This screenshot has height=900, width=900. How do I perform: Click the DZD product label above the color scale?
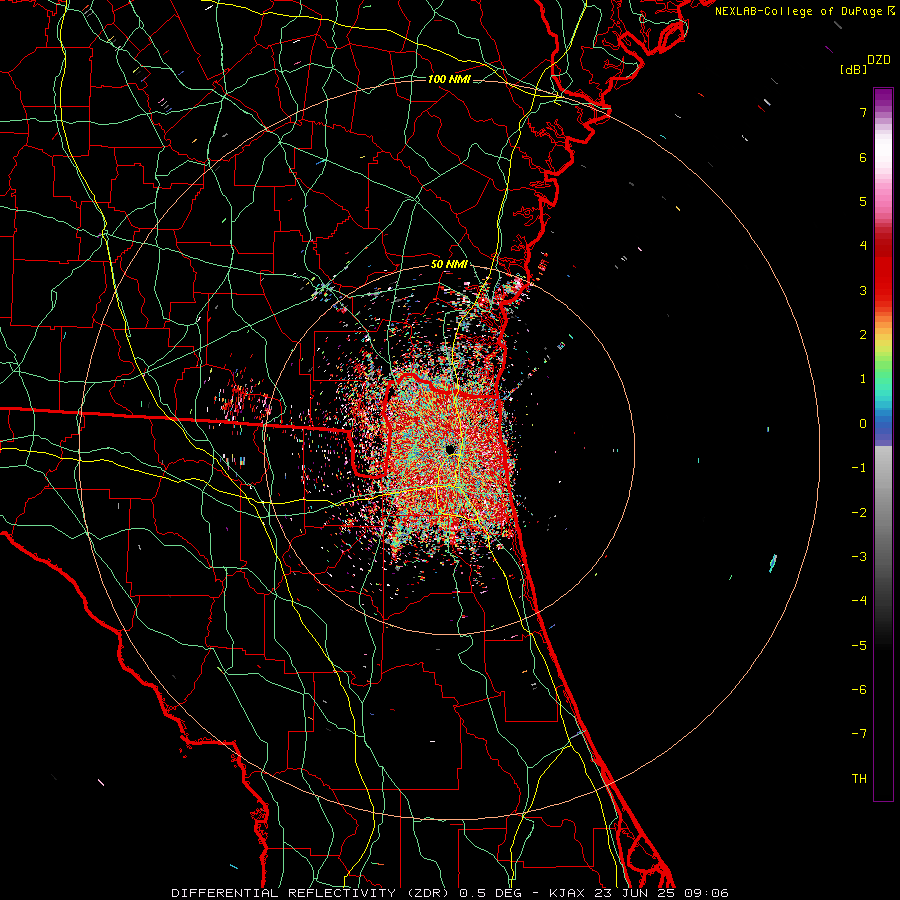tap(879, 60)
